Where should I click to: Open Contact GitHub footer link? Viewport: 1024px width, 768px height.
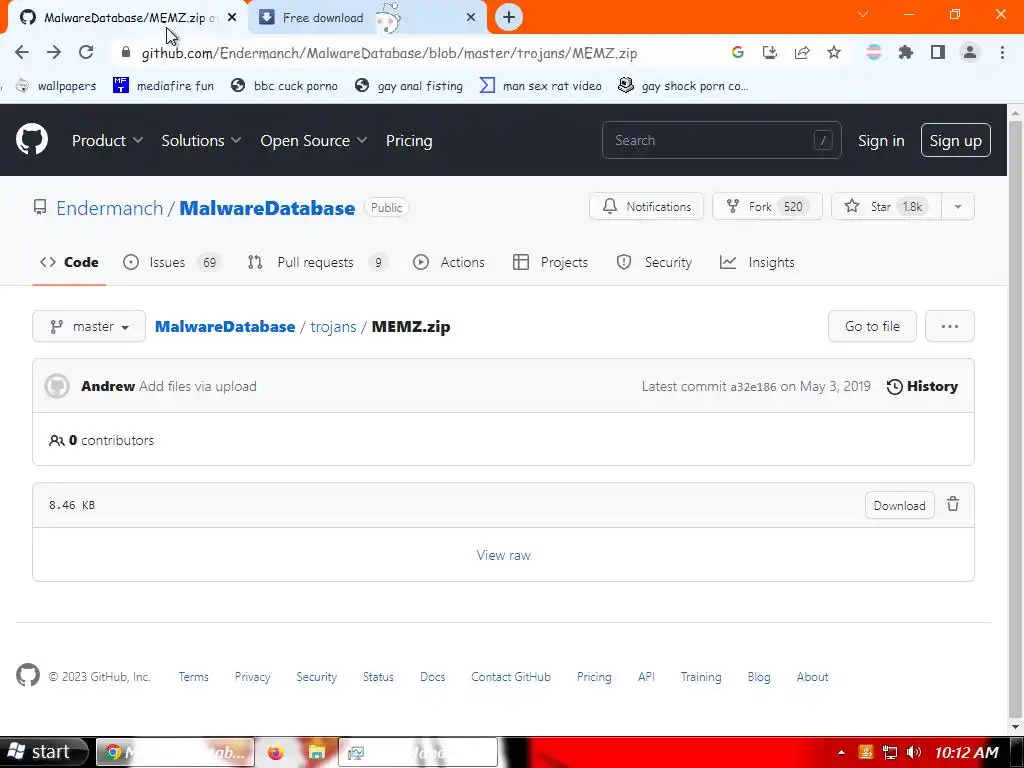click(x=511, y=677)
